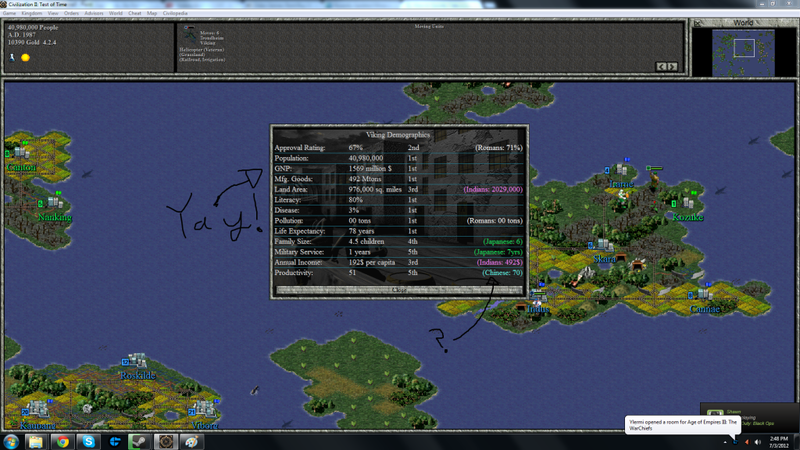Click the unit standing east of Iarne

pyautogui.click(x=654, y=178)
